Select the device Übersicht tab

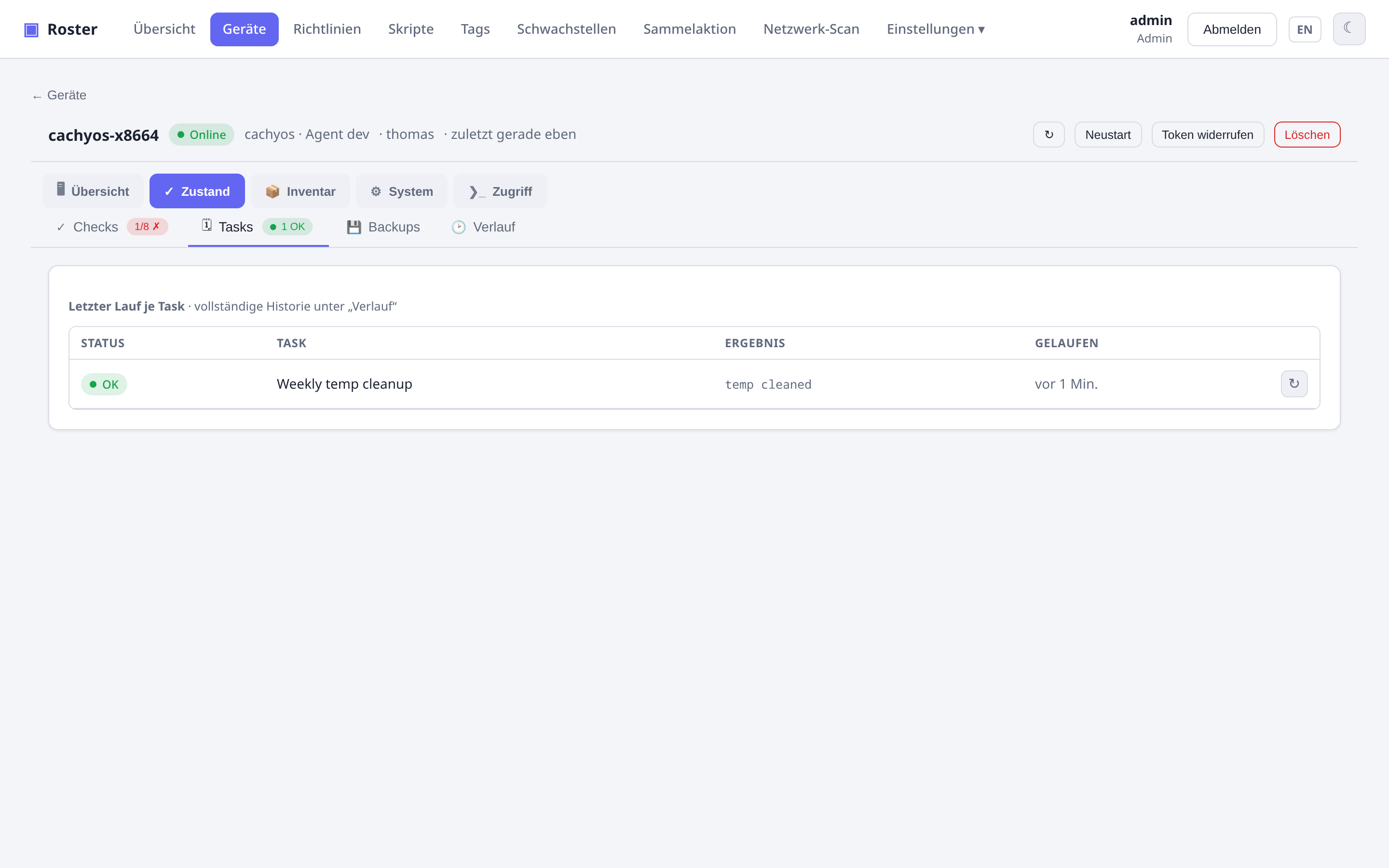93,191
